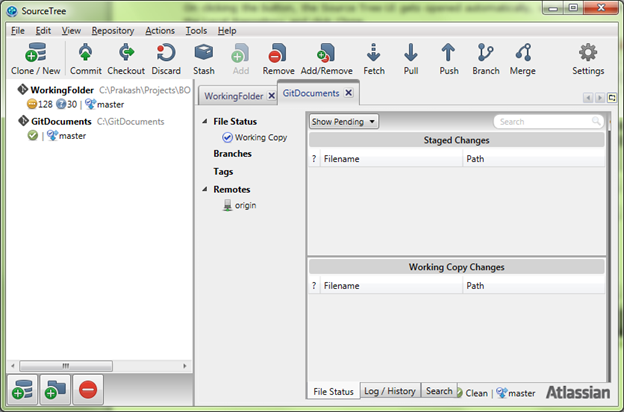Sort by Filename in Working Copy Changes
Viewport: 624px width, 412px height.
coord(392,286)
